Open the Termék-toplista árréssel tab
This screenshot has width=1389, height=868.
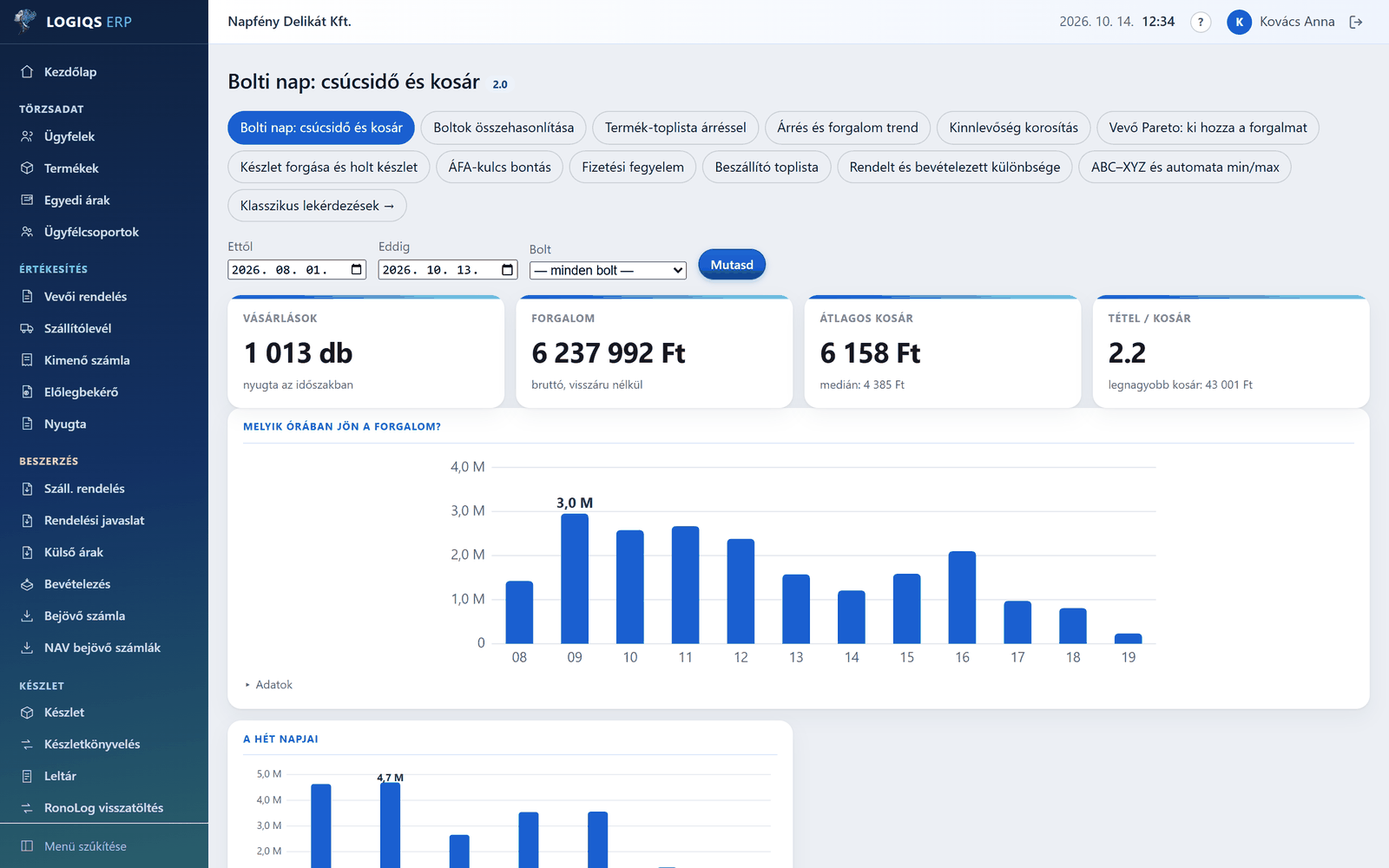675,128
